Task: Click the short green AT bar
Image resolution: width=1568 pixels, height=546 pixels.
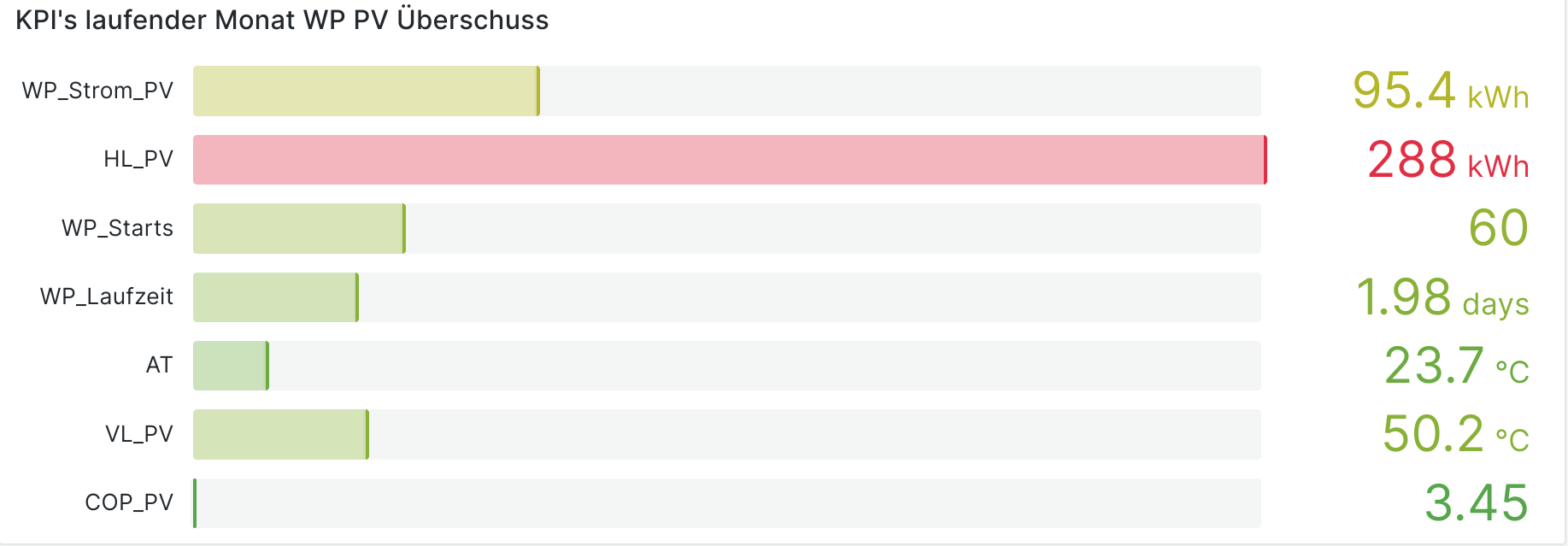Action: 231,366
